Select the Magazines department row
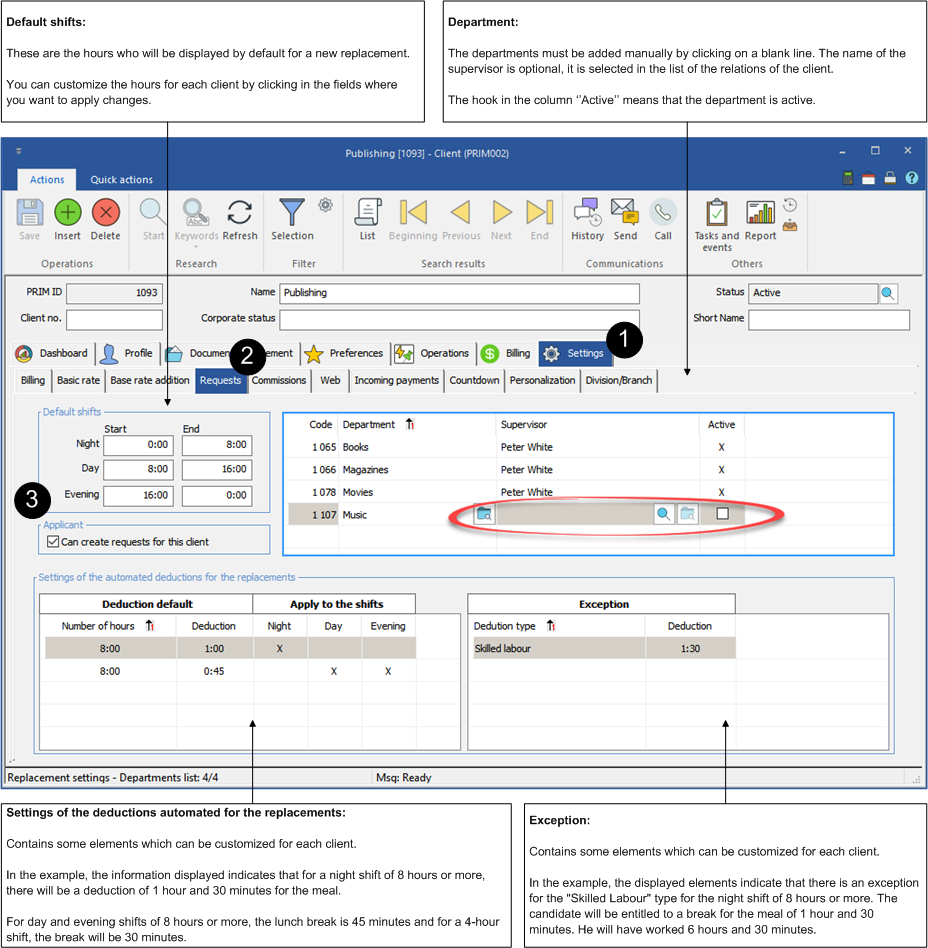This screenshot has height=948, width=928. coord(516,470)
